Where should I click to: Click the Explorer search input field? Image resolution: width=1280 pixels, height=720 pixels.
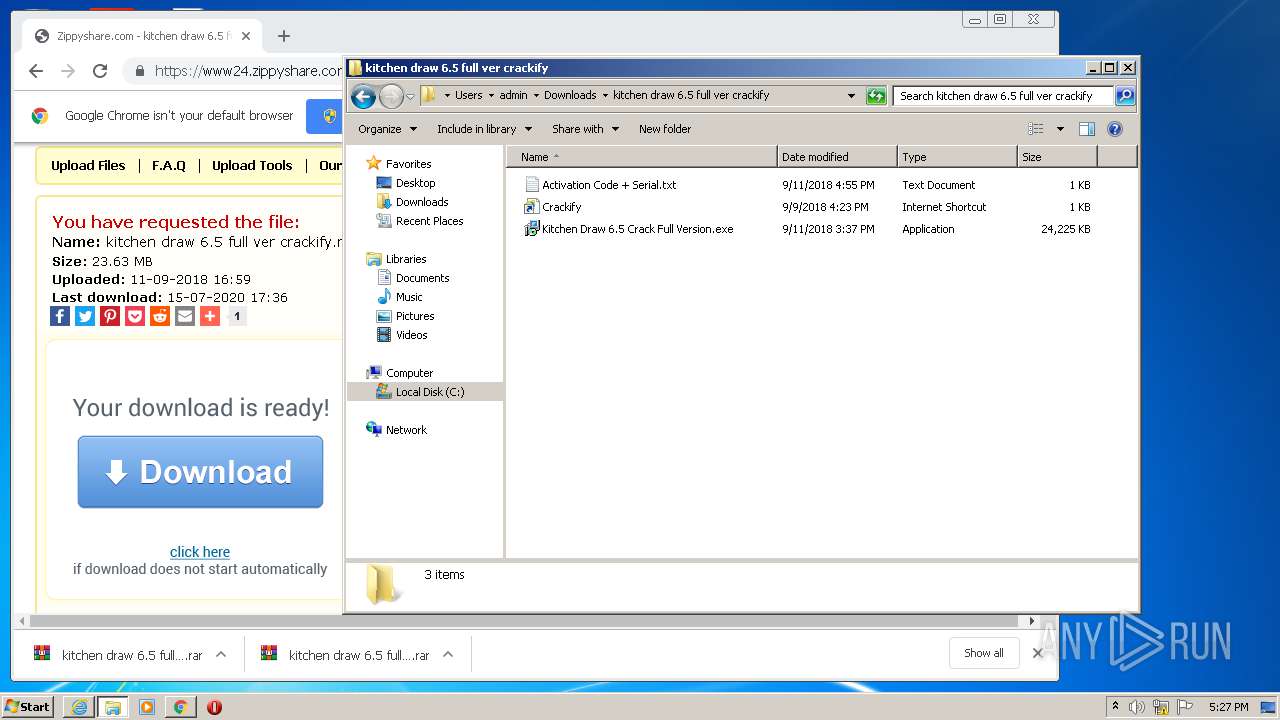pyautogui.click(x=1003, y=96)
